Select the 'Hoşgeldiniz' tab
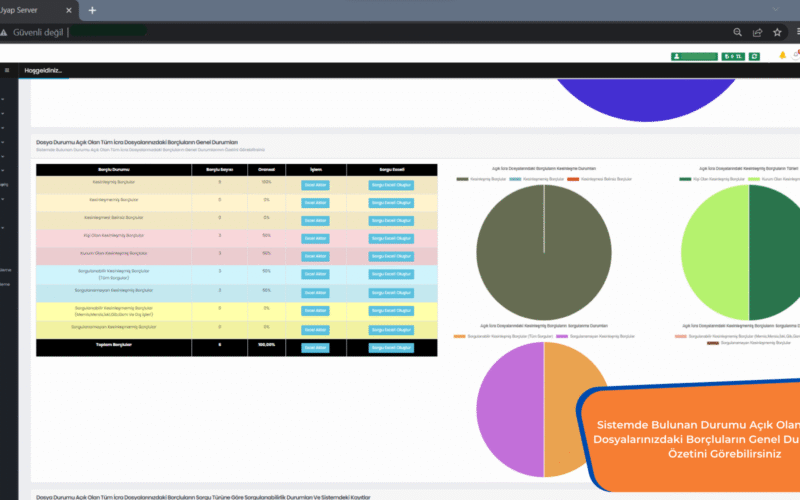 (x=43, y=70)
